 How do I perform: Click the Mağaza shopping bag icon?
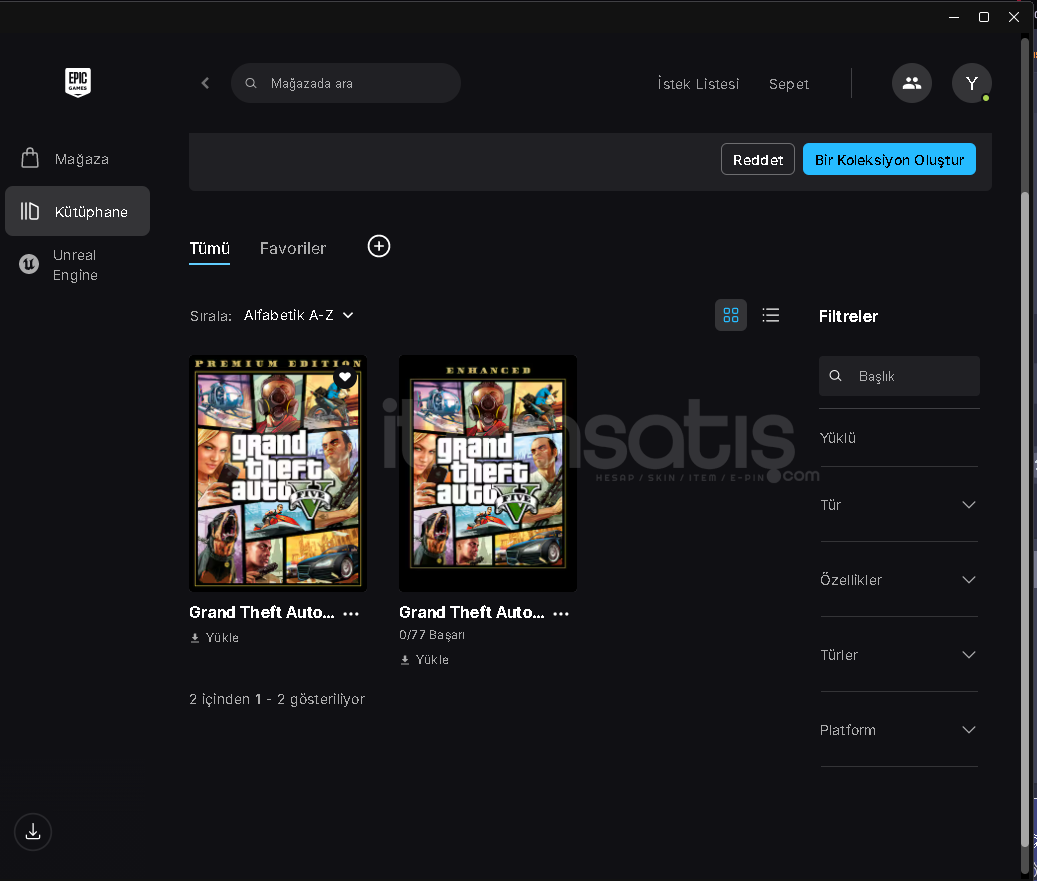coord(30,158)
